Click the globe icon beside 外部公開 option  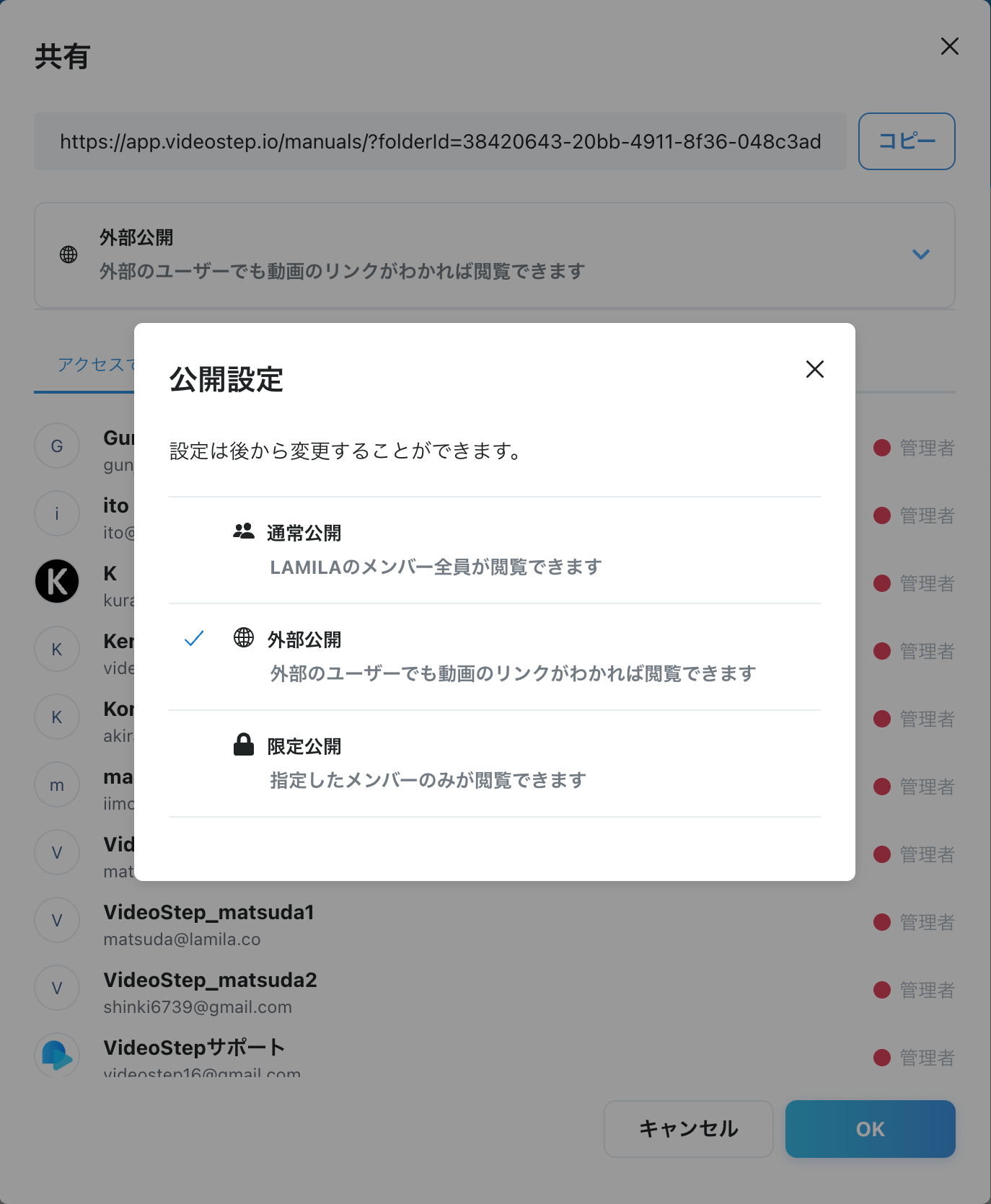tap(244, 637)
